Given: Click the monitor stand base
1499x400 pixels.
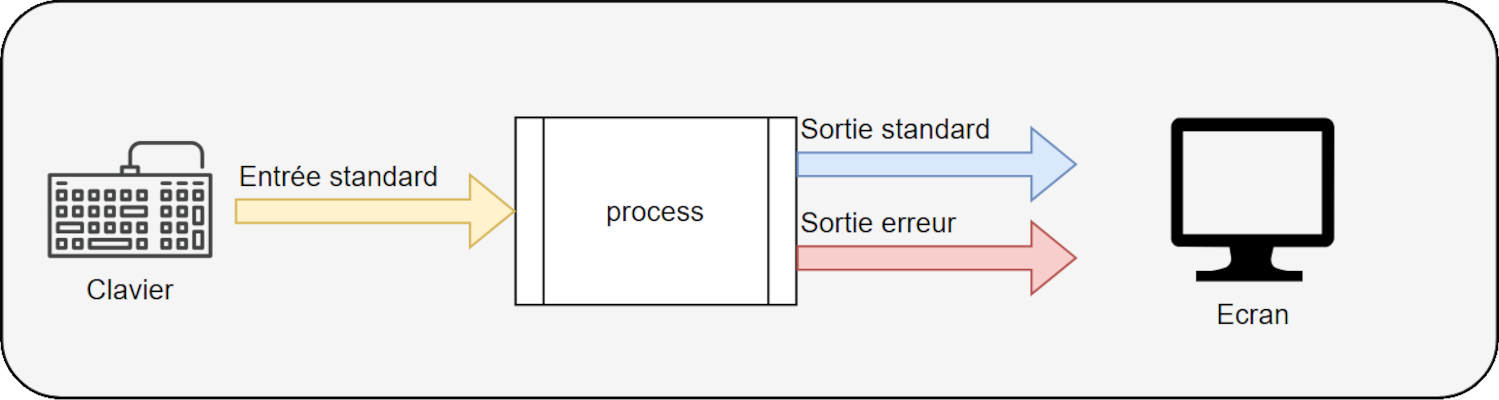Looking at the screenshot, I should (x=1253, y=273).
